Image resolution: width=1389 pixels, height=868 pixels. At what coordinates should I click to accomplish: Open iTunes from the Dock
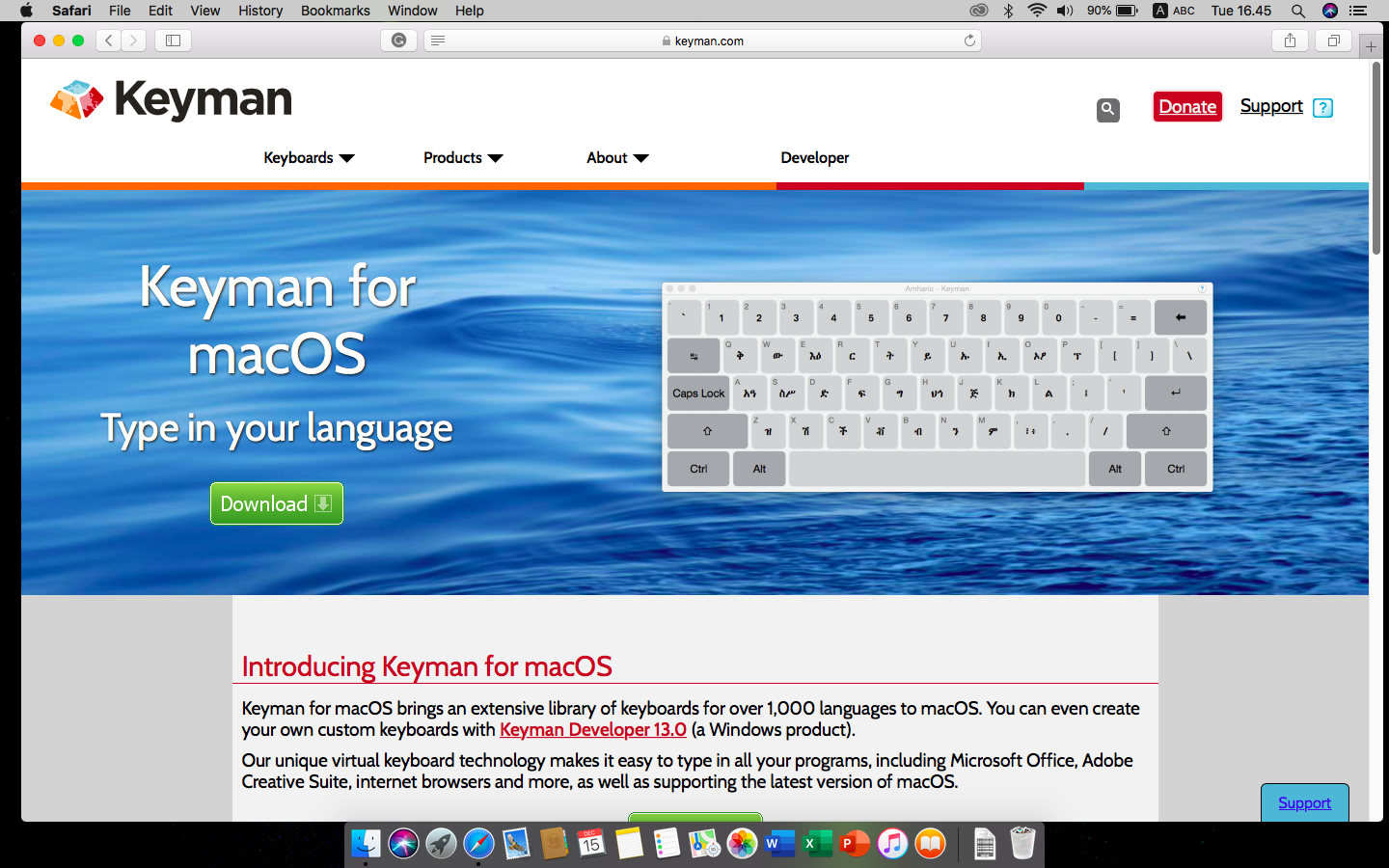892,844
